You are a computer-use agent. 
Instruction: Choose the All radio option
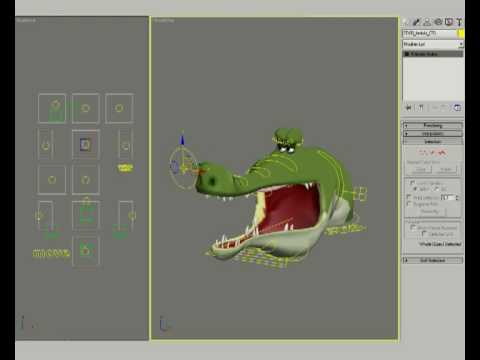point(436,189)
